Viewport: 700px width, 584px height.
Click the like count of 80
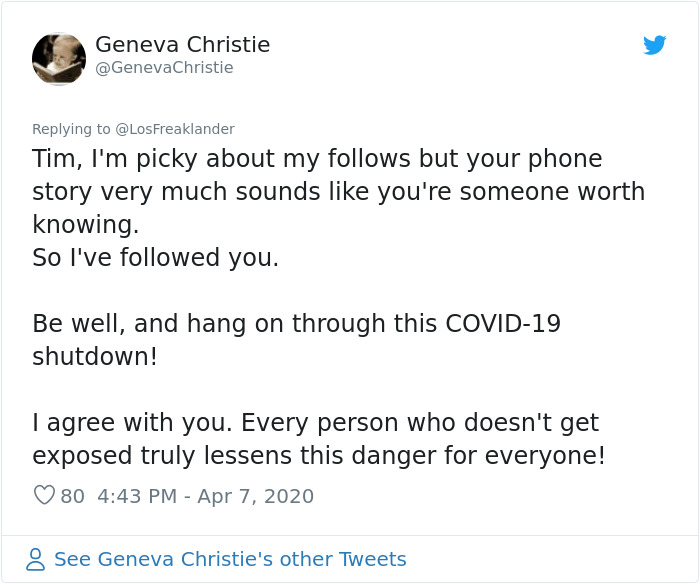coord(72,496)
